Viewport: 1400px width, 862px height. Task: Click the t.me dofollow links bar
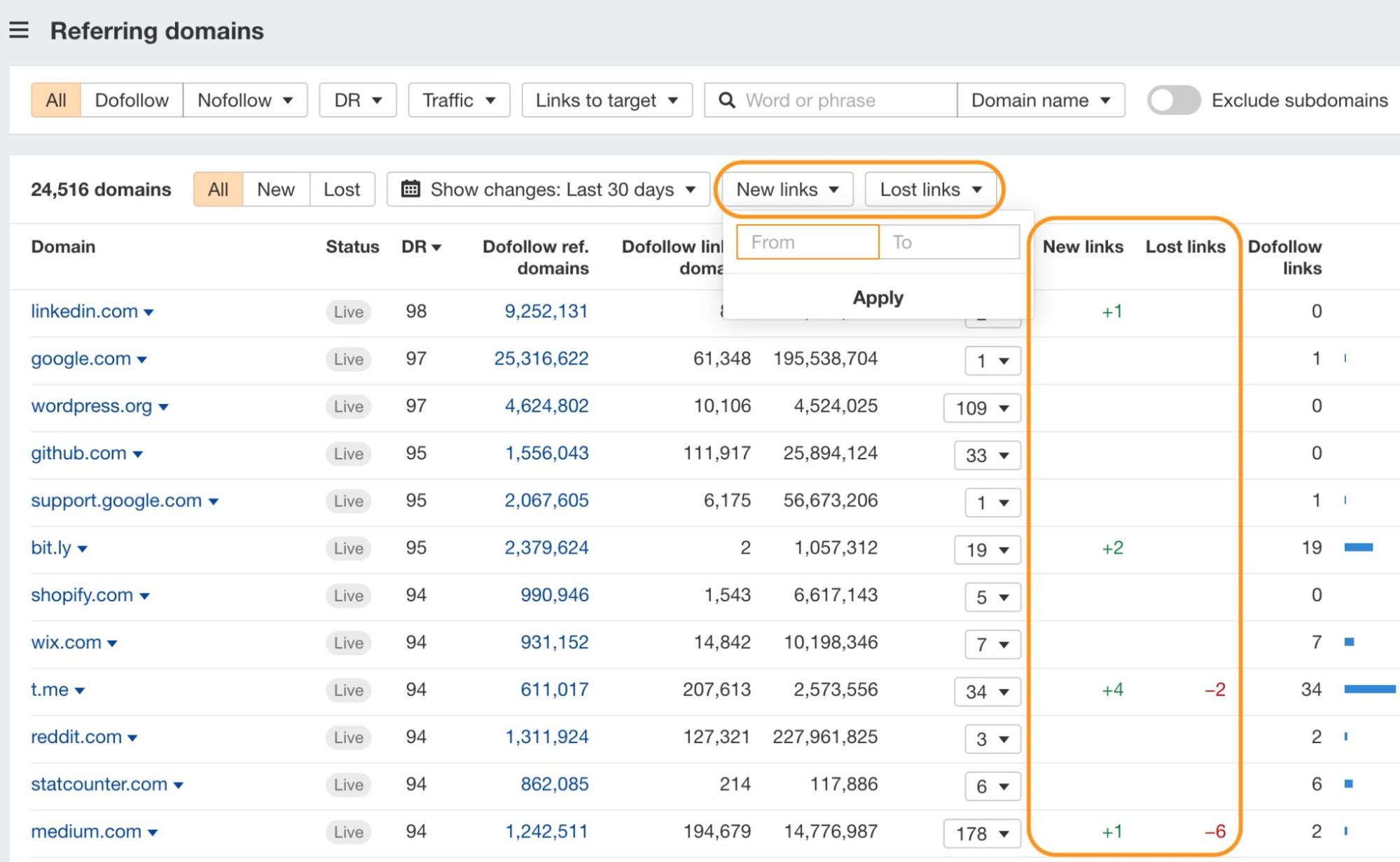coord(1369,690)
